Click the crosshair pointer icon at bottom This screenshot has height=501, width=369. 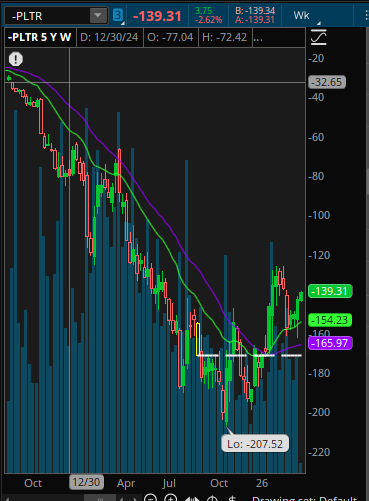(x=212, y=498)
